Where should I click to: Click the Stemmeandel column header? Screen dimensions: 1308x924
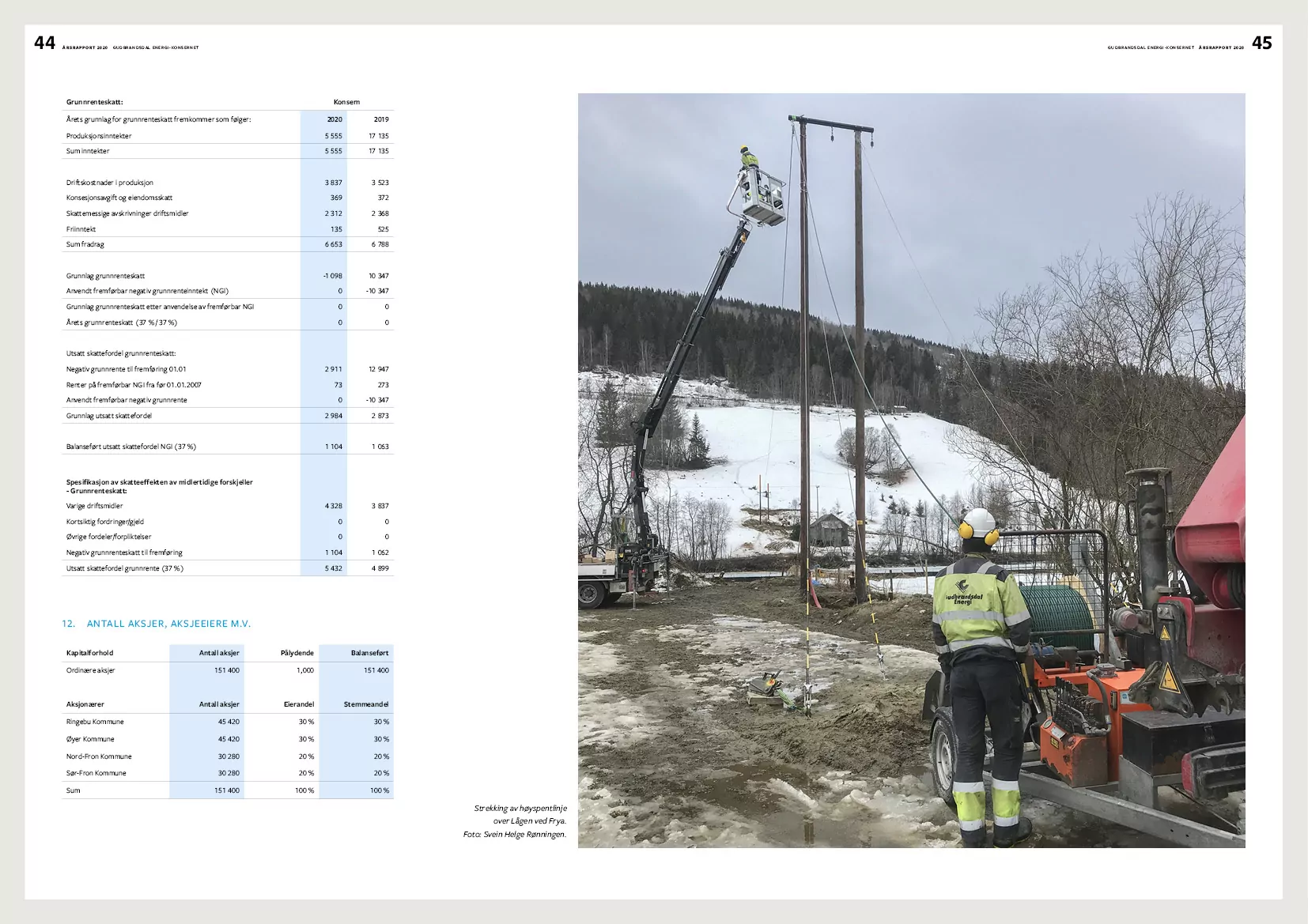[366, 704]
